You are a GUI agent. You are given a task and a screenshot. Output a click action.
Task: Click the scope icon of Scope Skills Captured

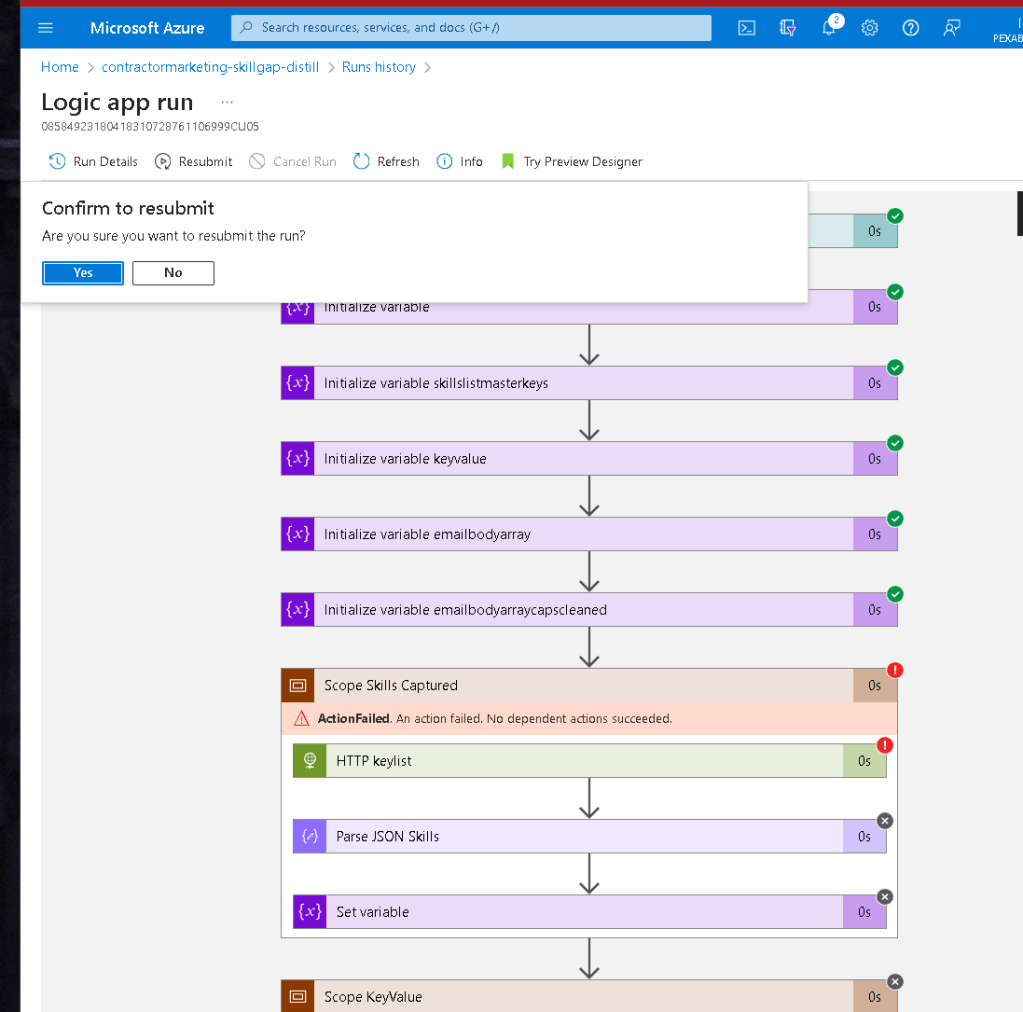tap(298, 685)
